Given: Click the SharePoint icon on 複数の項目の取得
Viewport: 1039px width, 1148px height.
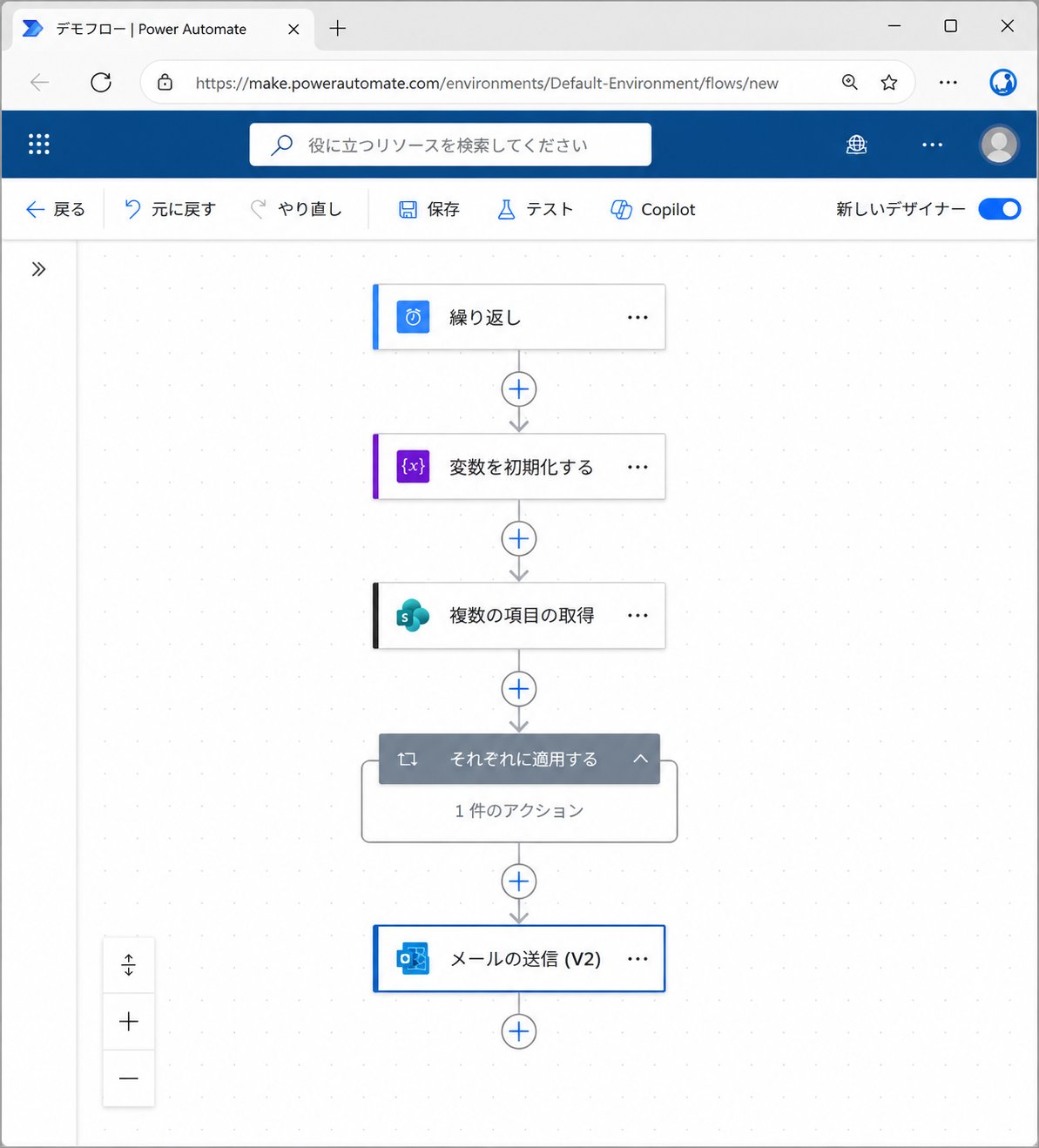Looking at the screenshot, I should tap(414, 616).
